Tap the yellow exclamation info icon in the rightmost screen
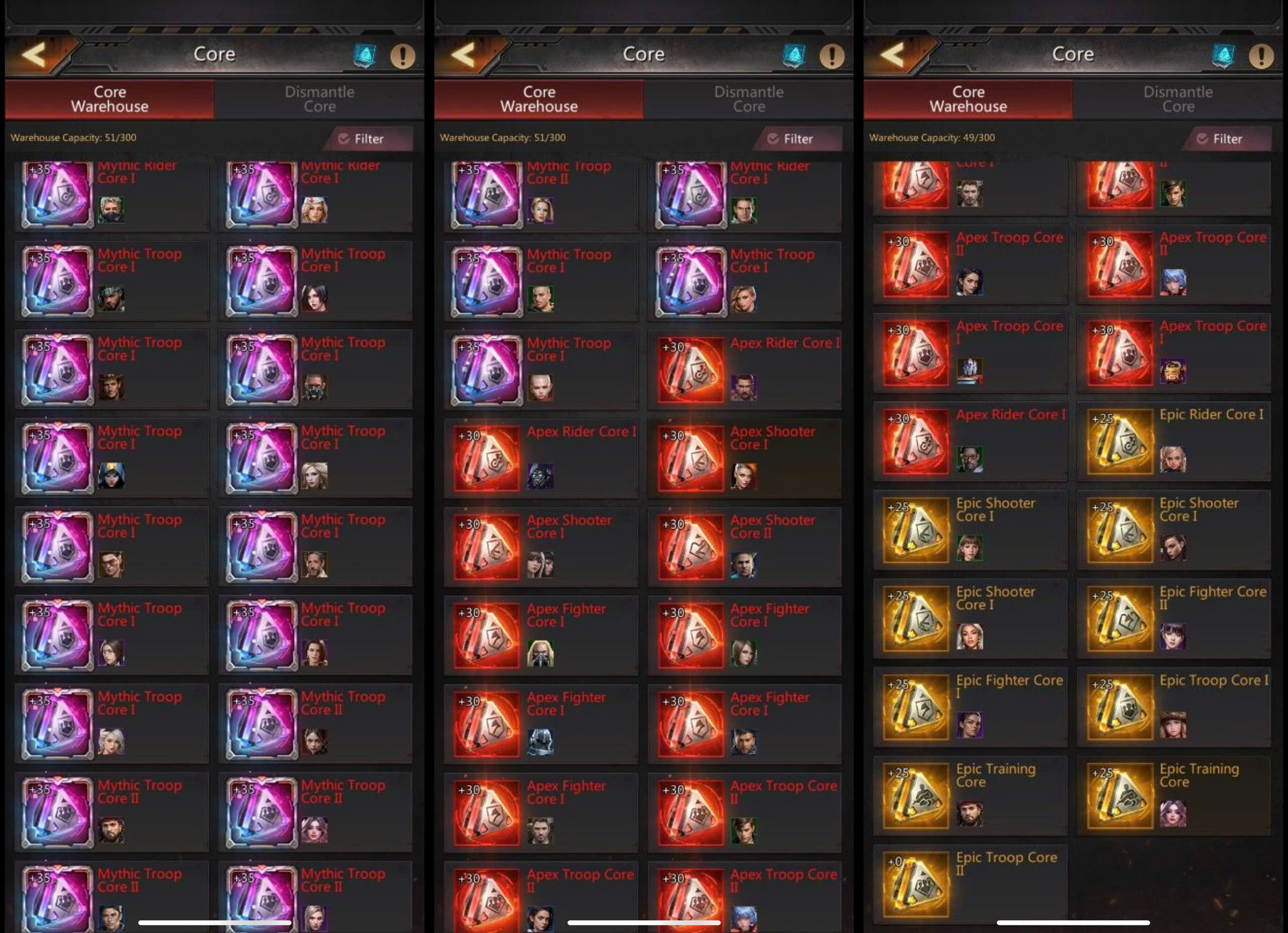 click(1261, 56)
